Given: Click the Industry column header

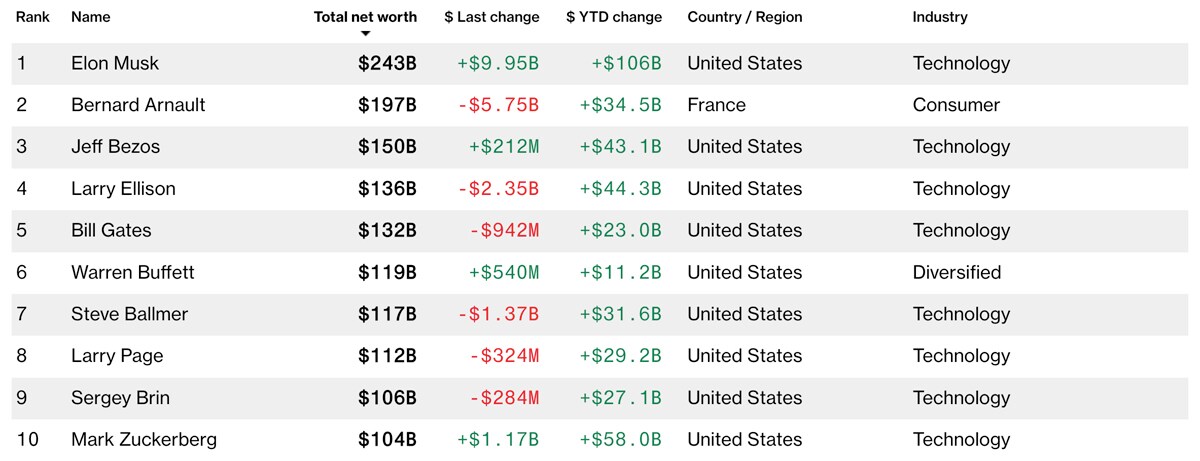Looking at the screenshot, I should [940, 17].
